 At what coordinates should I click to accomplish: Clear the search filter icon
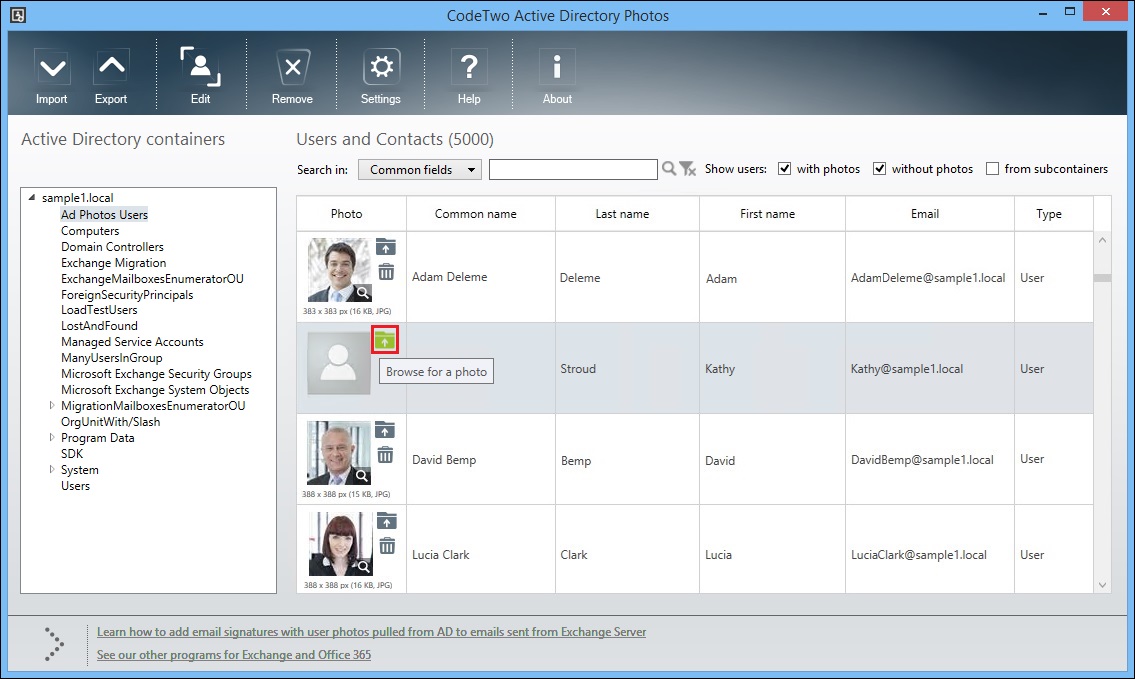[x=688, y=169]
